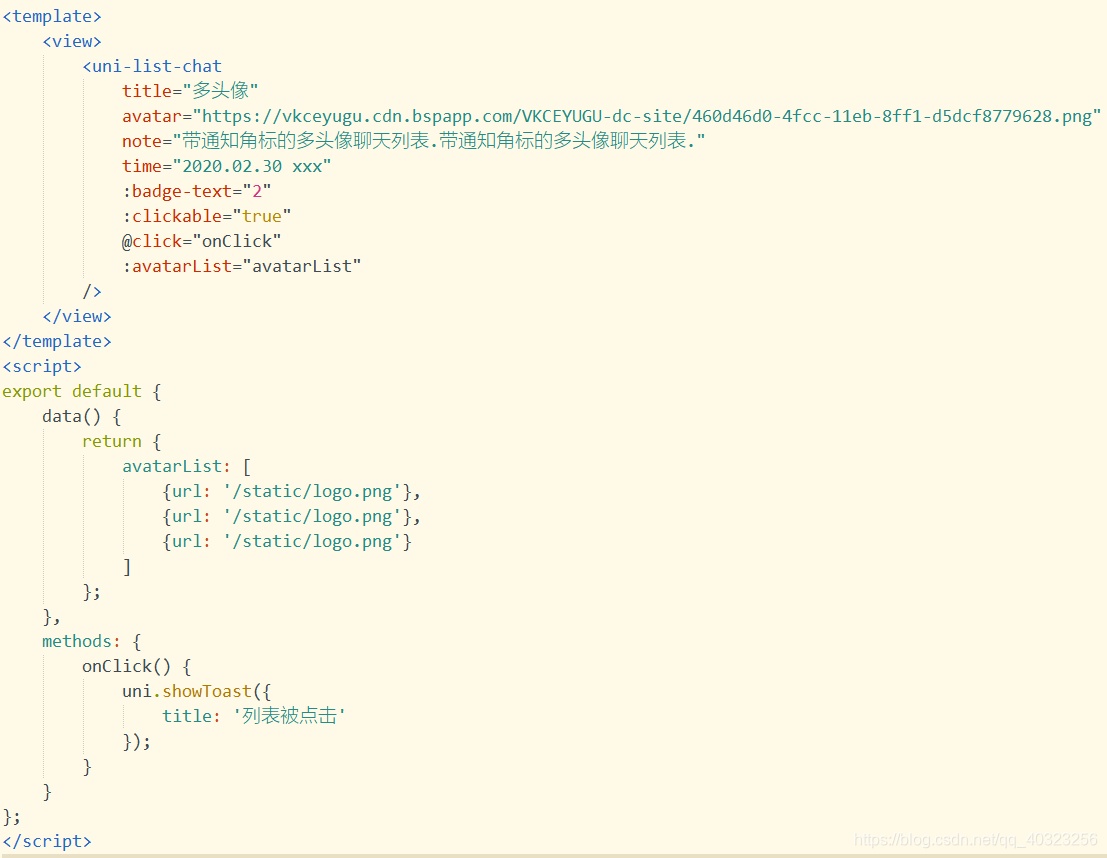Click the last {url: '/static/logo.png'} entry without comma
This screenshot has height=858, width=1107.
coord(287,542)
